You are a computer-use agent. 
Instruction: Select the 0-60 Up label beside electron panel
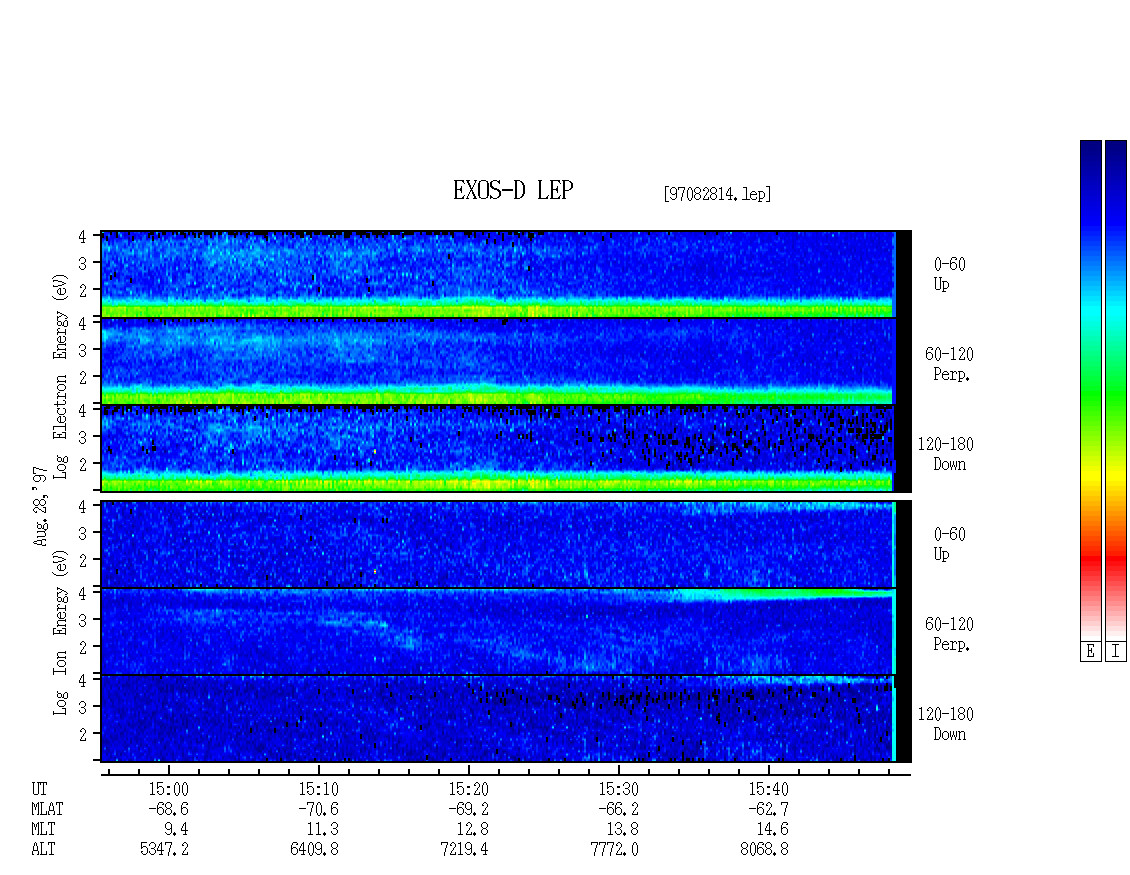coord(949,274)
